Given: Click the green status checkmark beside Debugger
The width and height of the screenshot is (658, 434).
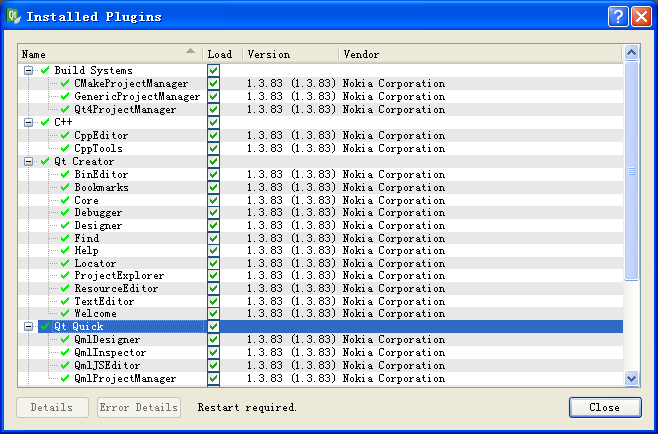Looking at the screenshot, I should (x=65, y=212).
